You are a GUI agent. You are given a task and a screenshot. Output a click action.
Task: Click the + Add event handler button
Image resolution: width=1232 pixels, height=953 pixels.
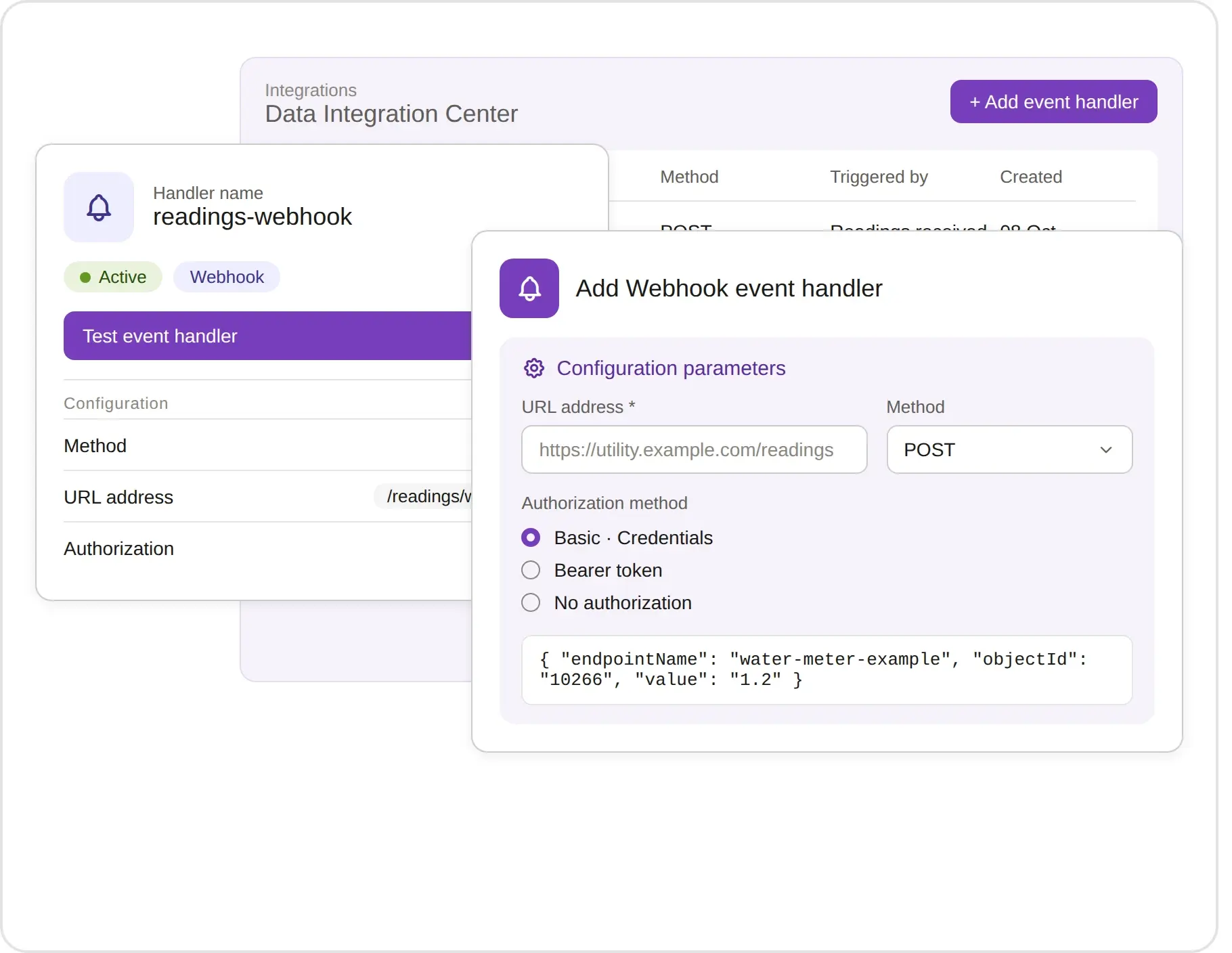[1053, 102]
